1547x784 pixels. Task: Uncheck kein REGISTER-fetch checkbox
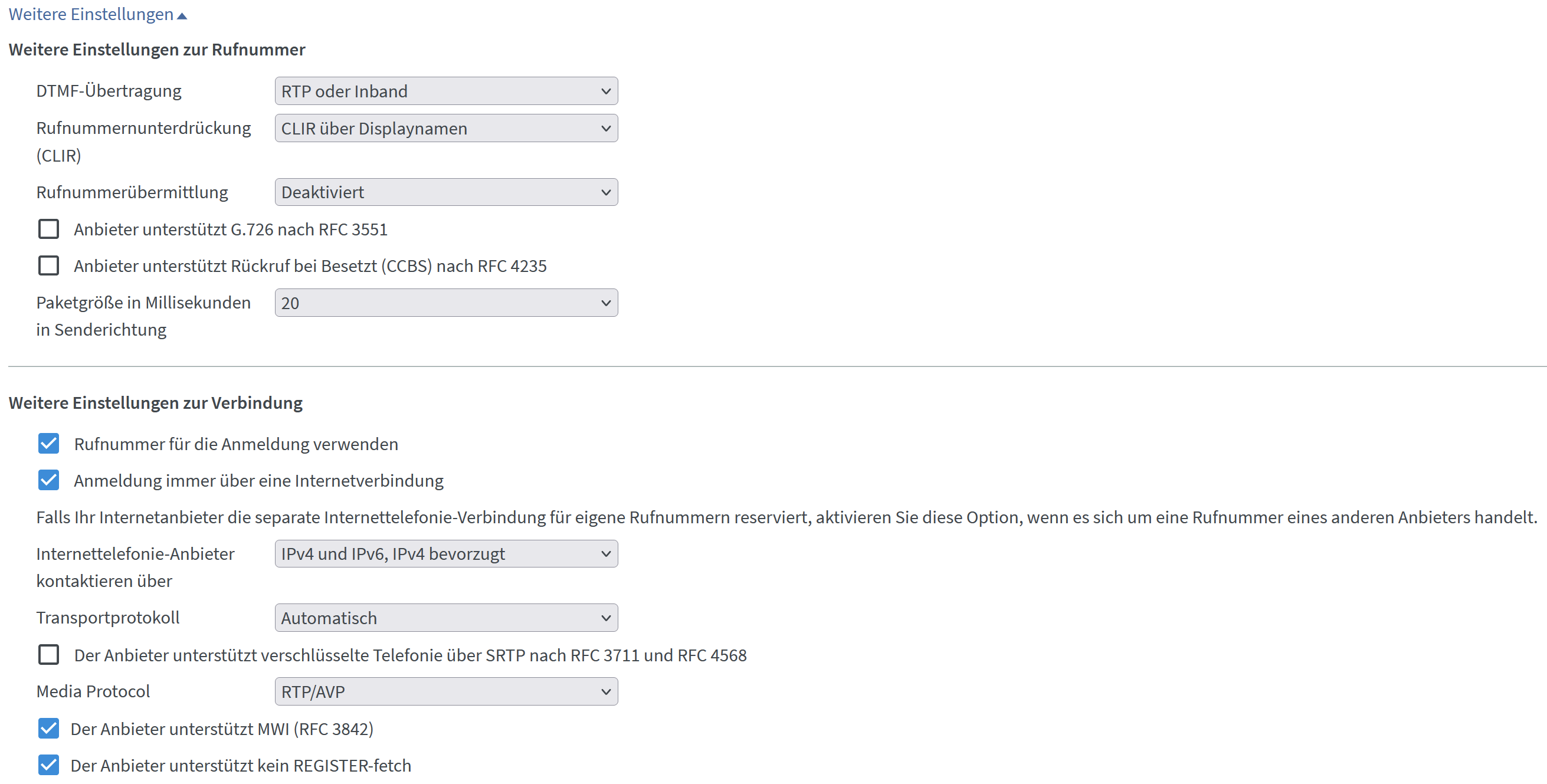pyautogui.click(x=48, y=765)
